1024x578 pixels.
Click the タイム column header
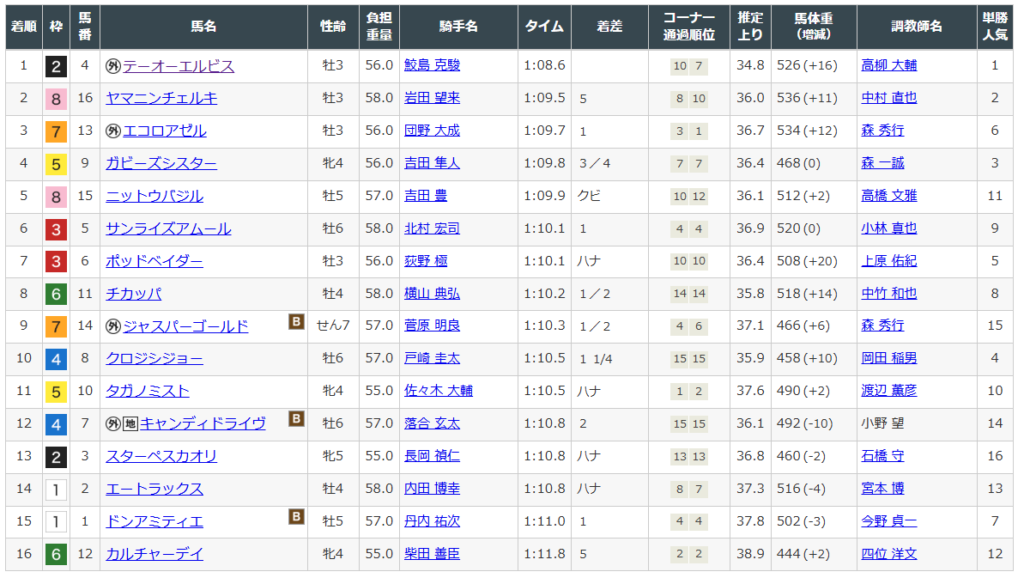[x=545, y=27]
